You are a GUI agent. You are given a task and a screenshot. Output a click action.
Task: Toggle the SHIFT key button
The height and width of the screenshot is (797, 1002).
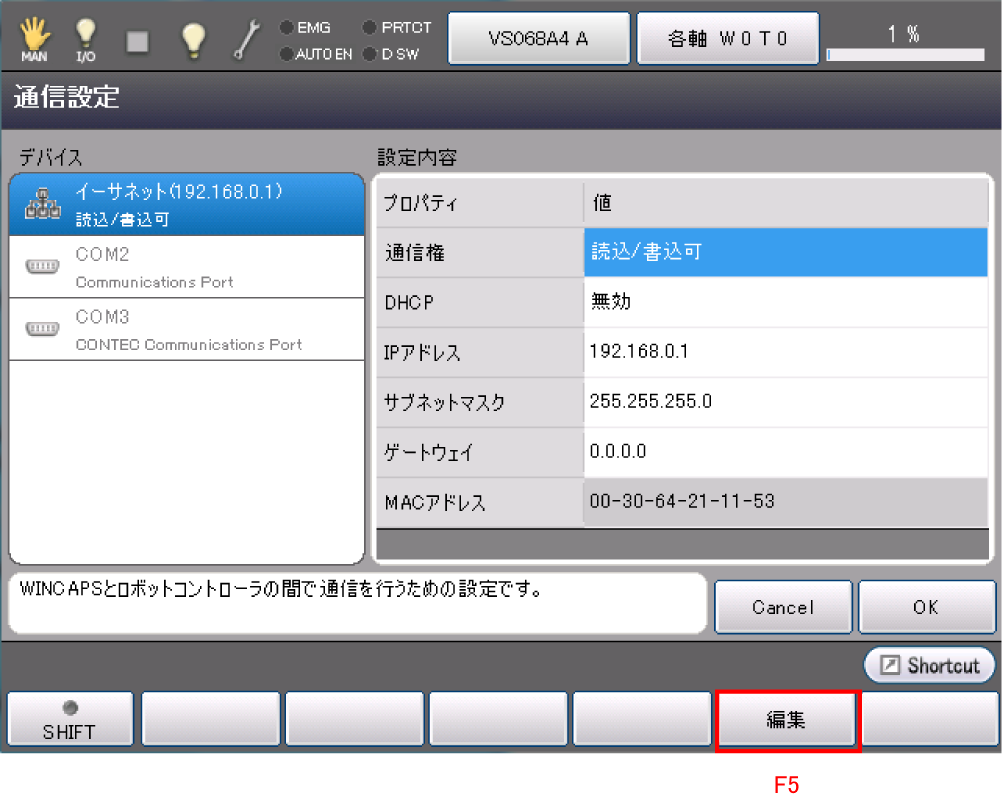(x=69, y=719)
